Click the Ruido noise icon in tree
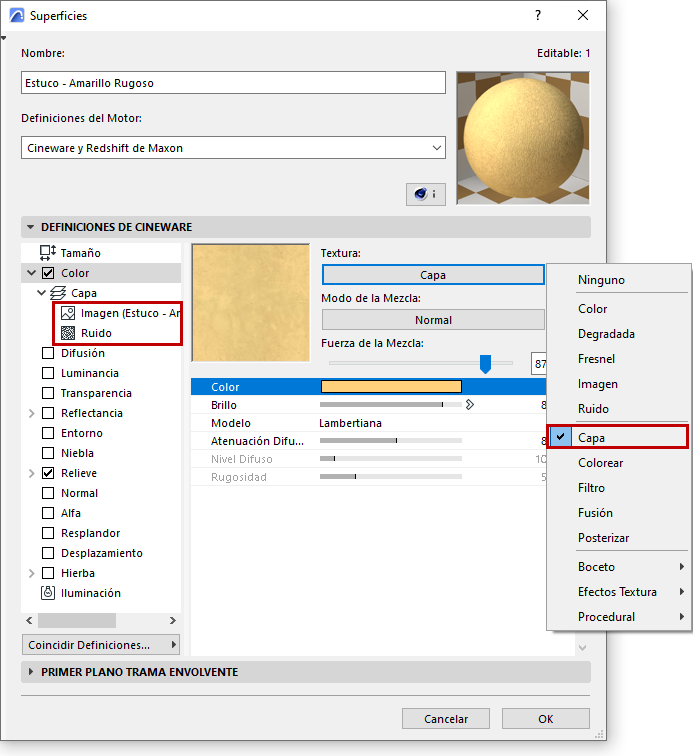 pyautogui.click(x=68, y=333)
